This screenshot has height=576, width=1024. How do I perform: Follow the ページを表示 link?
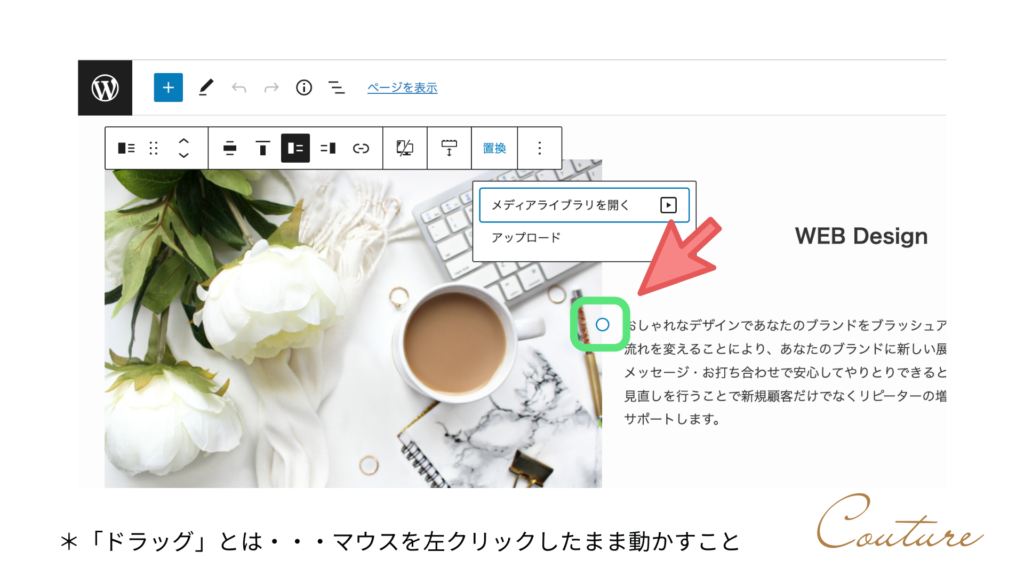tap(402, 88)
